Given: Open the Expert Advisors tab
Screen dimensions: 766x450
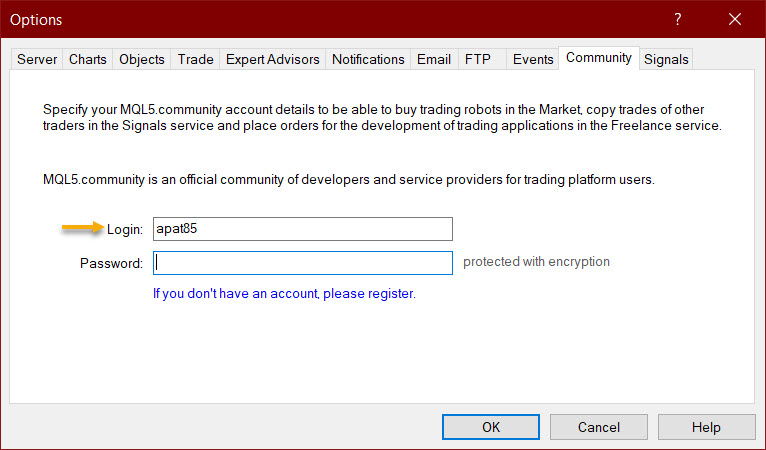Looking at the screenshot, I should click(273, 60).
